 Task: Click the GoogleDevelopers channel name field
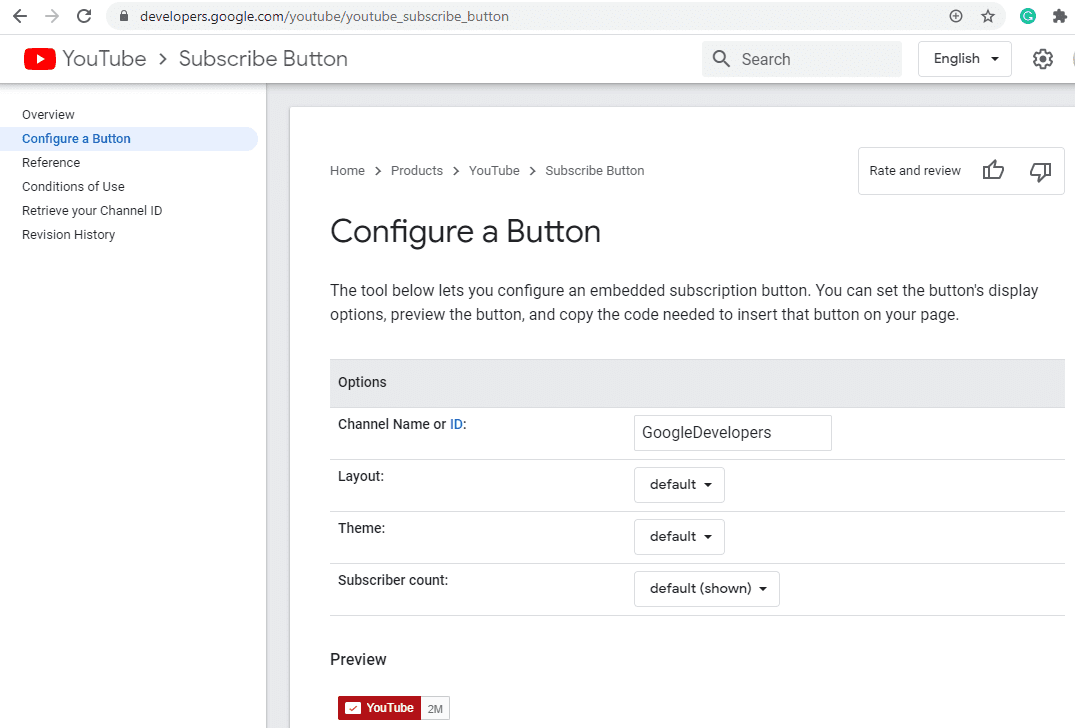coord(732,433)
